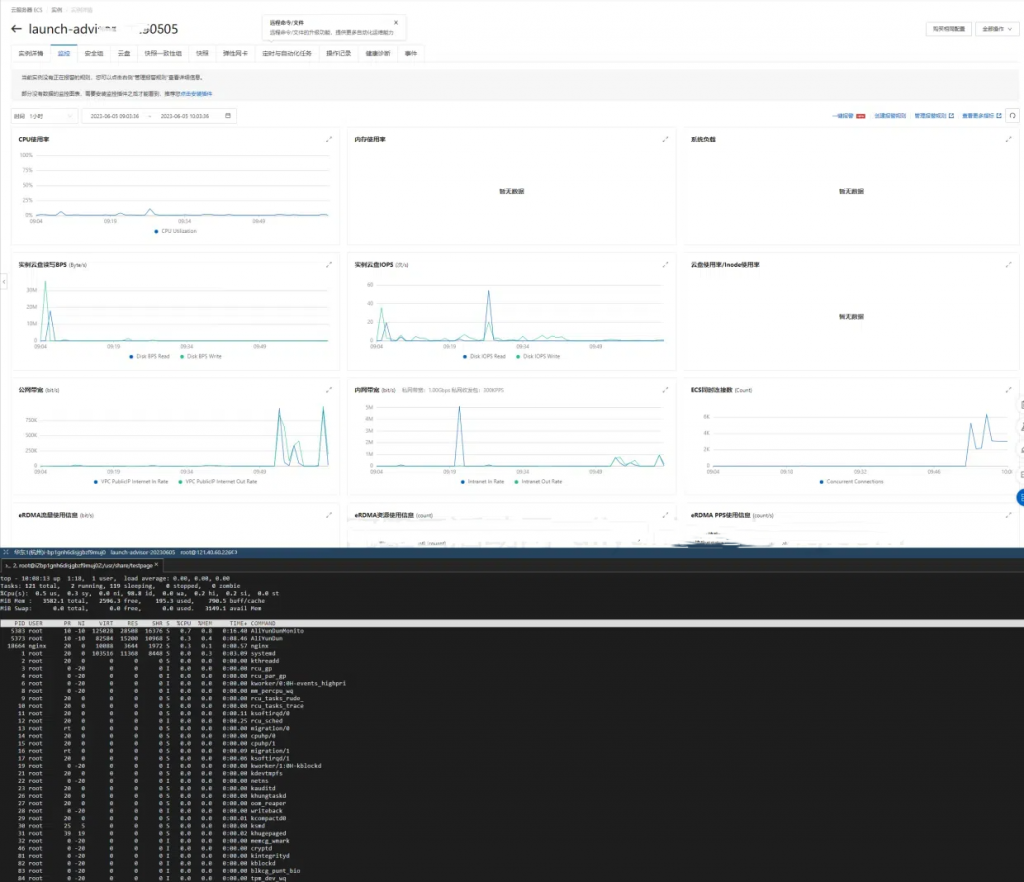
Task: Open the 全部操作 dropdown menu
Action: click(x=997, y=29)
